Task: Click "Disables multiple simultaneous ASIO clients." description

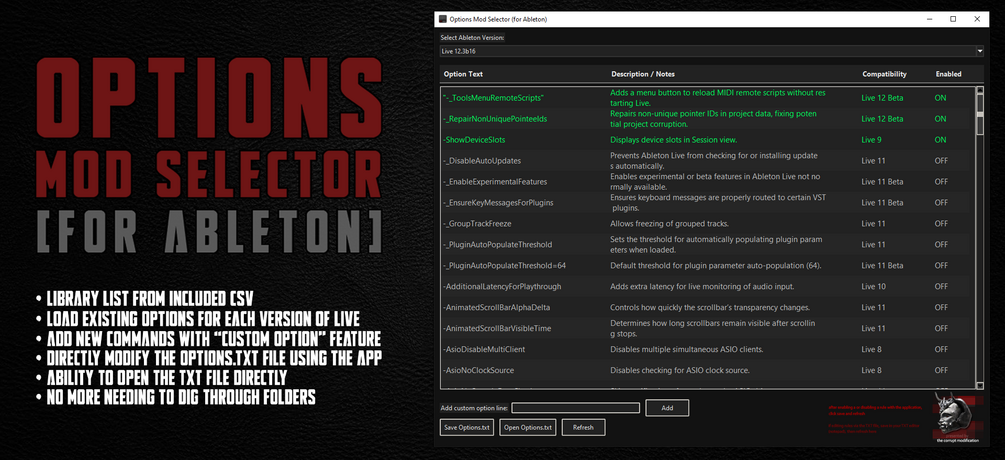Action: point(688,349)
